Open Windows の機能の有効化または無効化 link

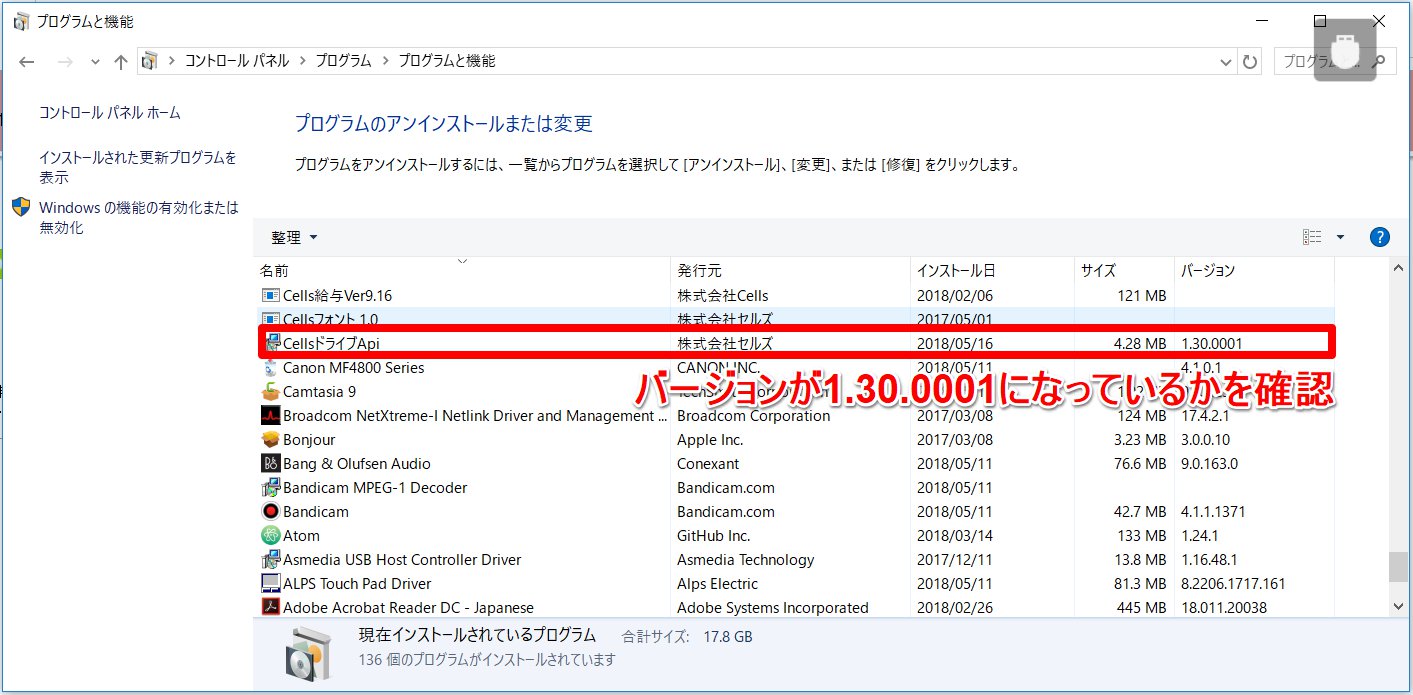[138, 218]
